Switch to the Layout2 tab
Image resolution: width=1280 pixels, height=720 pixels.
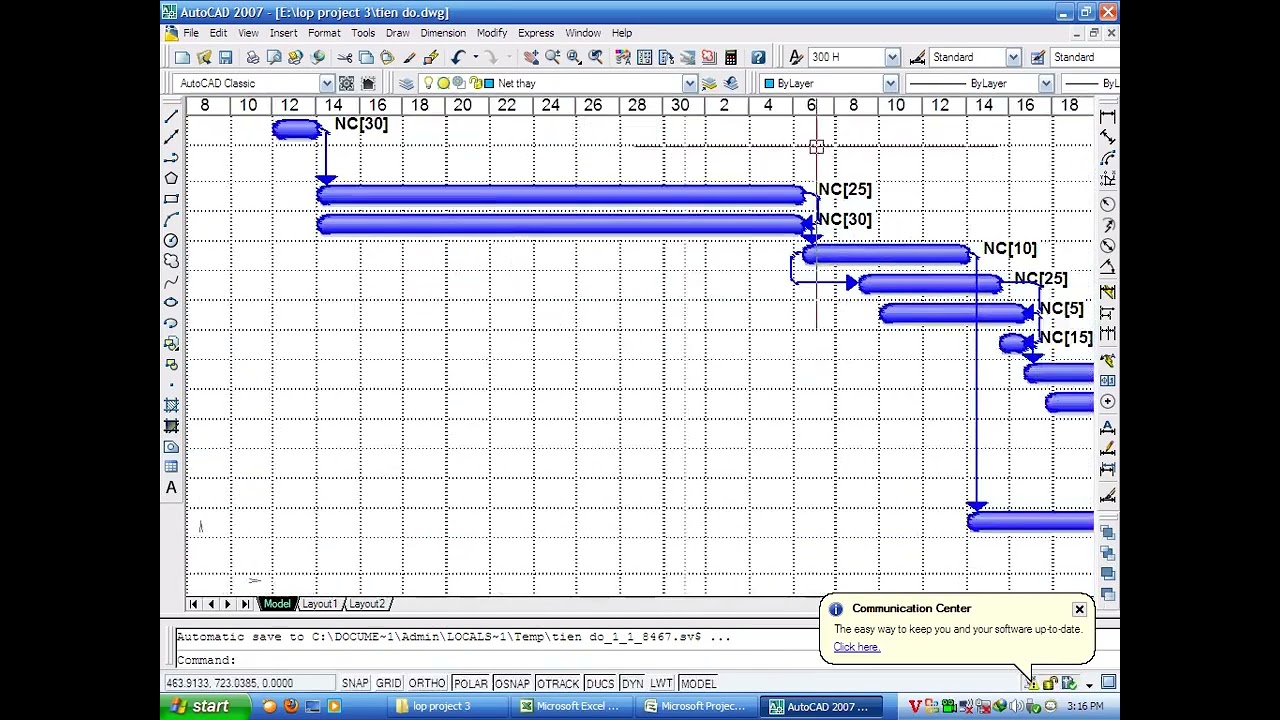tap(367, 604)
